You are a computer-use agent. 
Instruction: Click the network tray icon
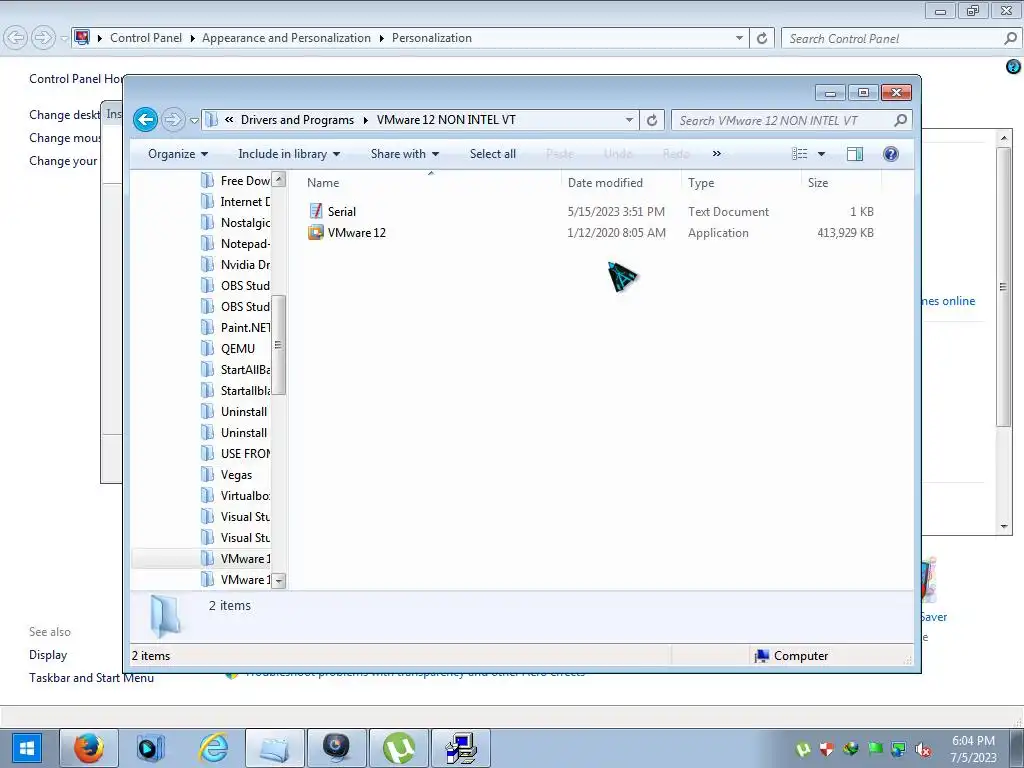pyautogui.click(x=899, y=749)
